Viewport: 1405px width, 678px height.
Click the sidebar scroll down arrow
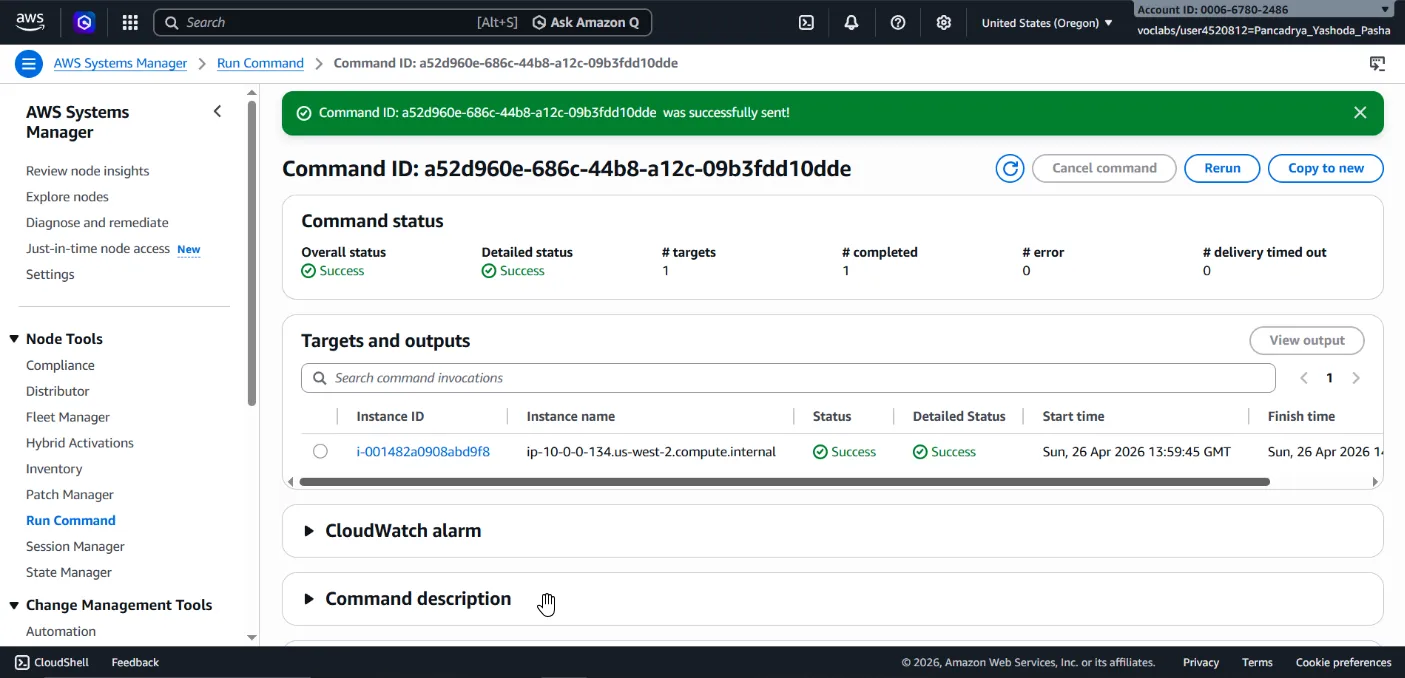[252, 637]
